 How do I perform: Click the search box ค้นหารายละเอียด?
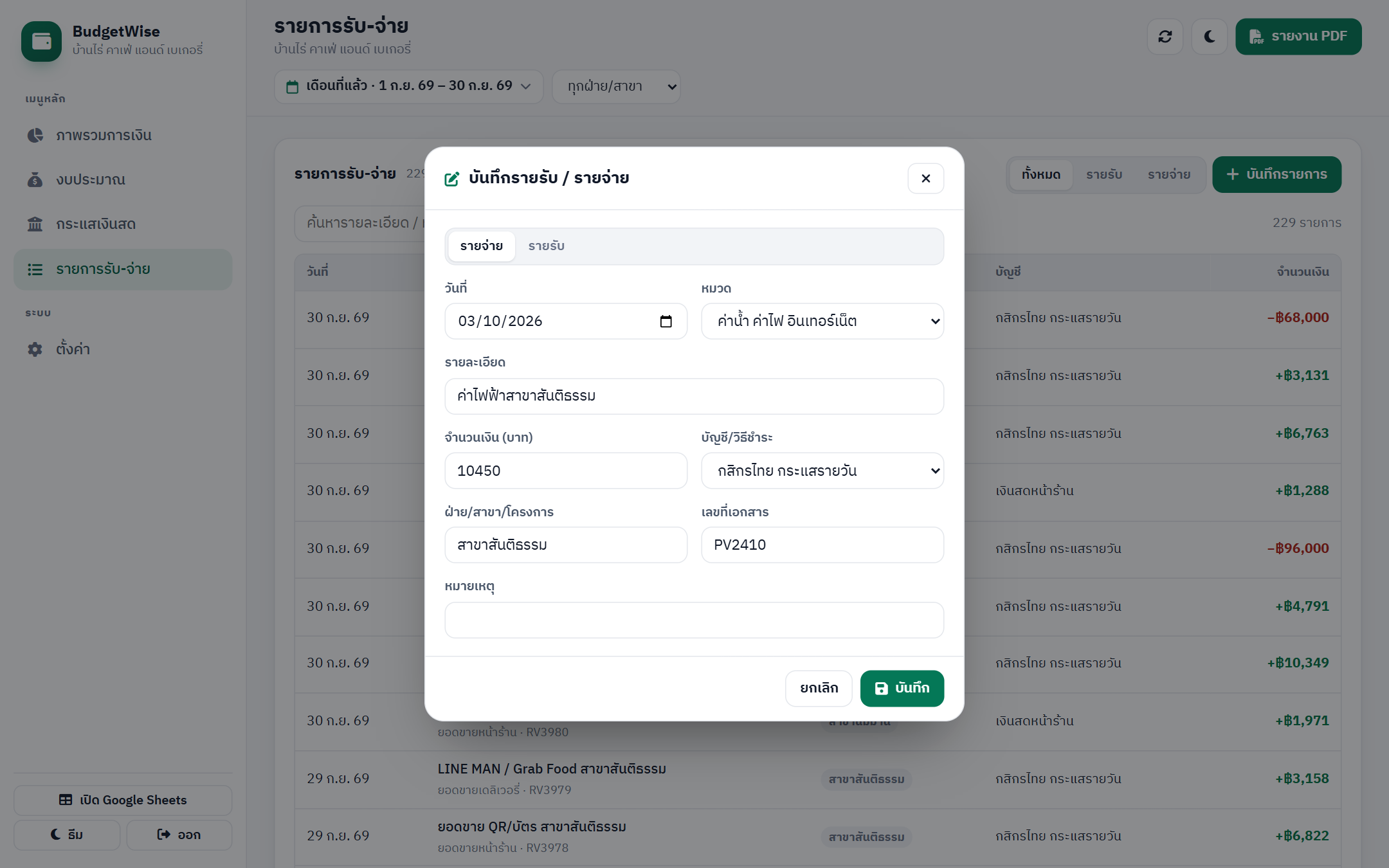point(360,223)
